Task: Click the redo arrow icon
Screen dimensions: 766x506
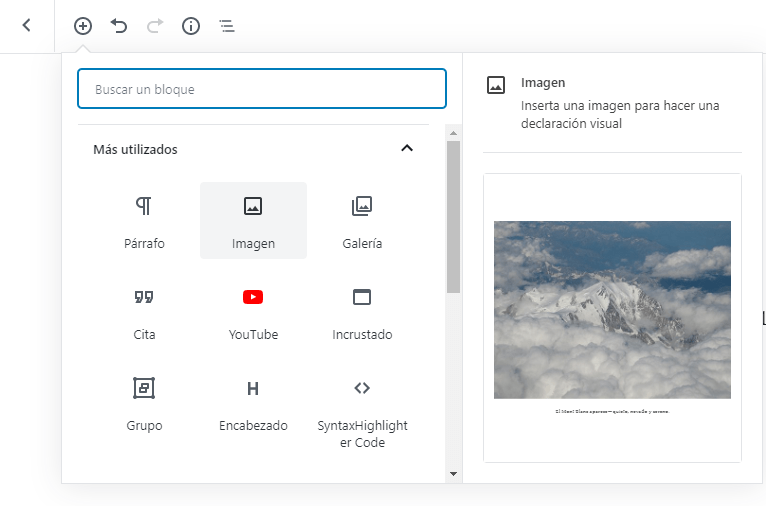Action: coord(154,26)
